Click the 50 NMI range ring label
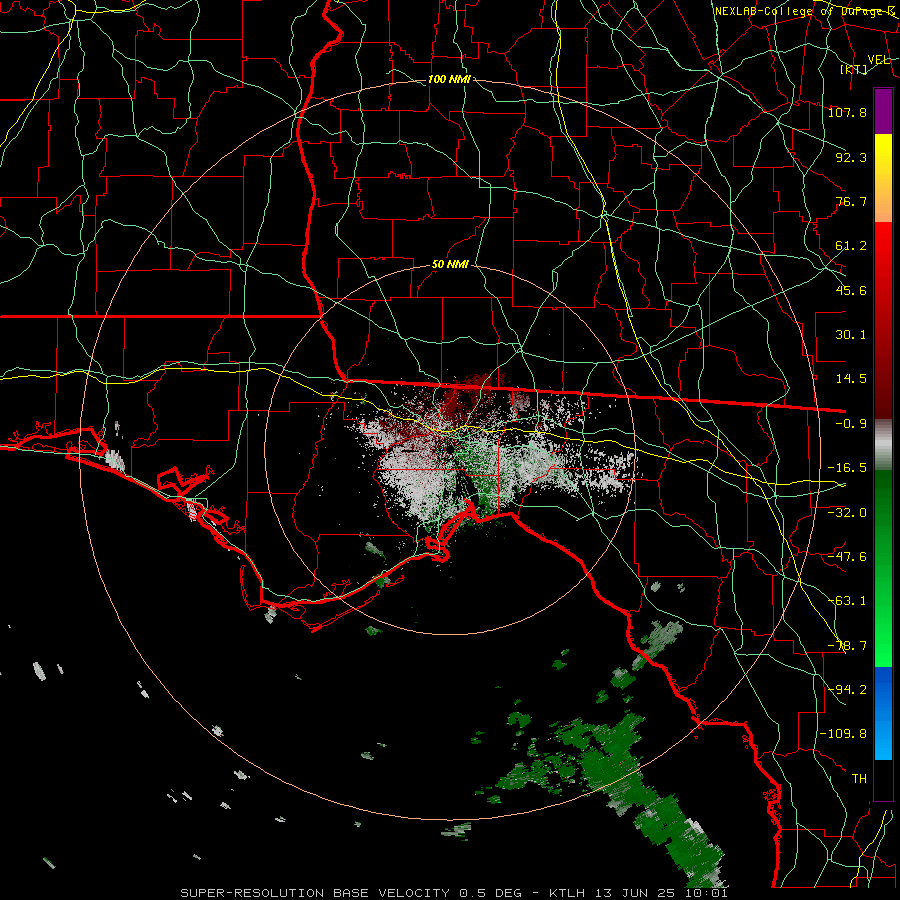 click(450, 264)
